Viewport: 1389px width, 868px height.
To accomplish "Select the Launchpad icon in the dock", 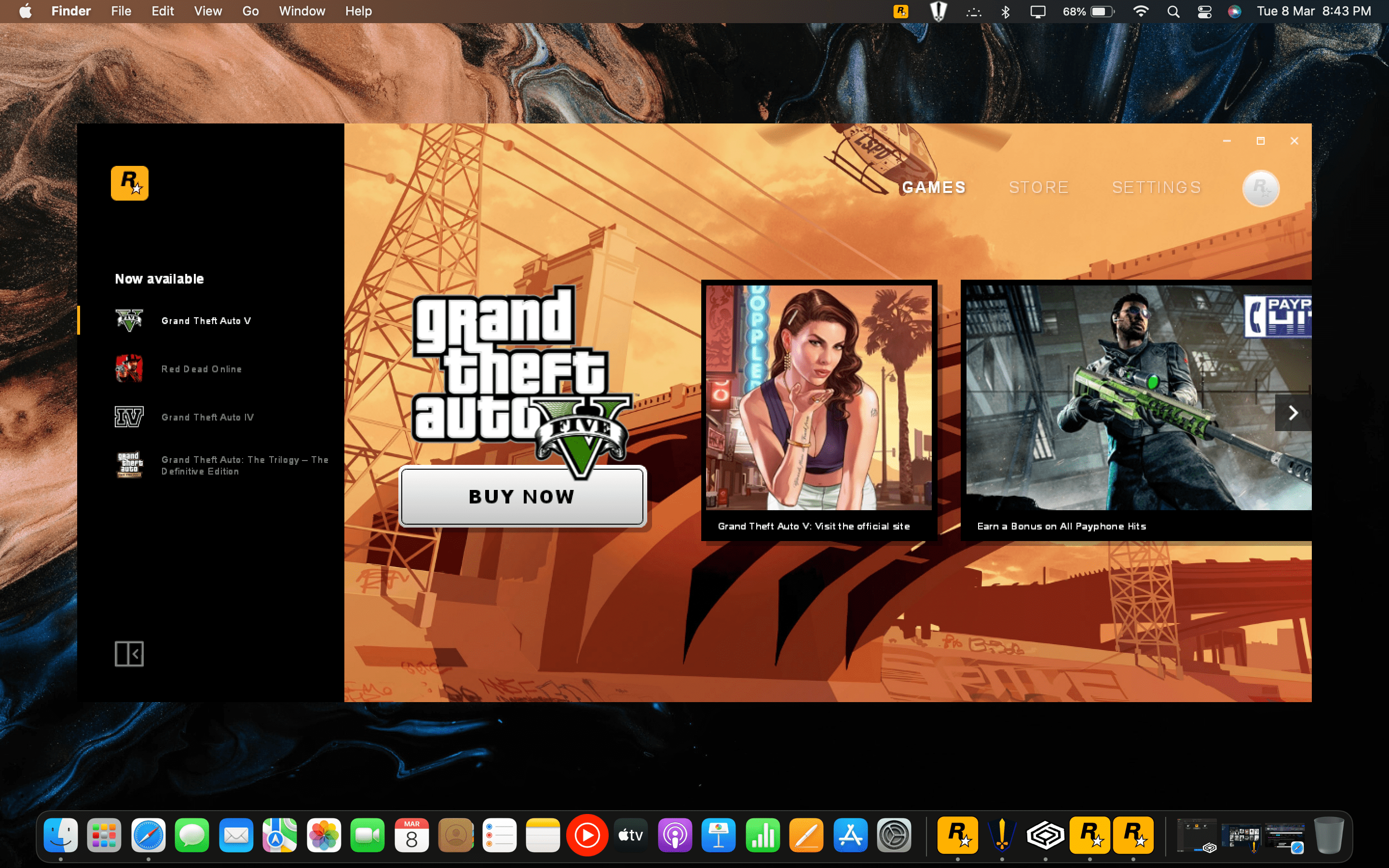I will [104, 835].
